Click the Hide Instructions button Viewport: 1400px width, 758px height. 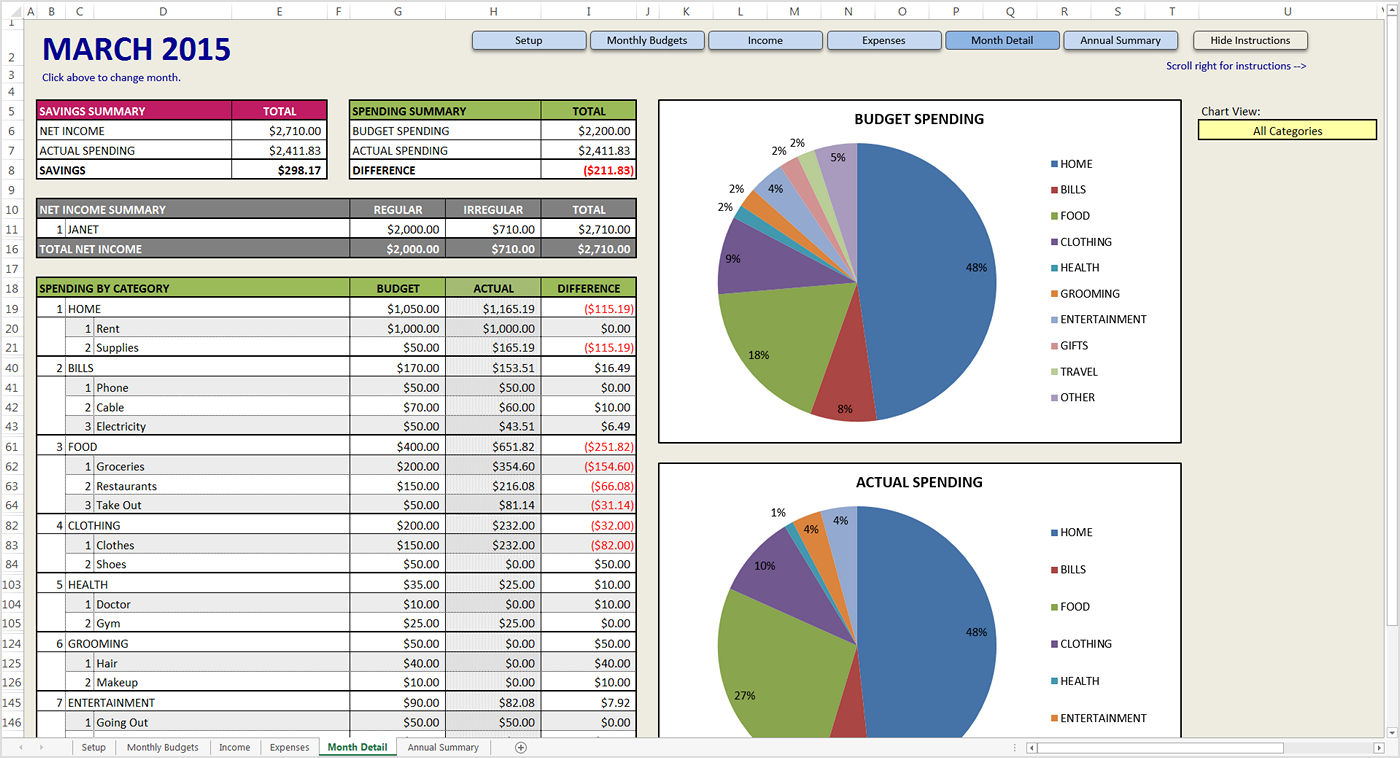pyautogui.click(x=1250, y=41)
